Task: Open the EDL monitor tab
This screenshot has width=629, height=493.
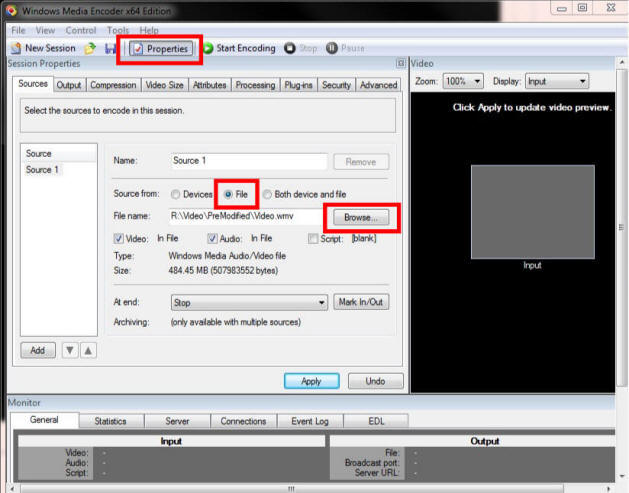Action: tap(376, 421)
